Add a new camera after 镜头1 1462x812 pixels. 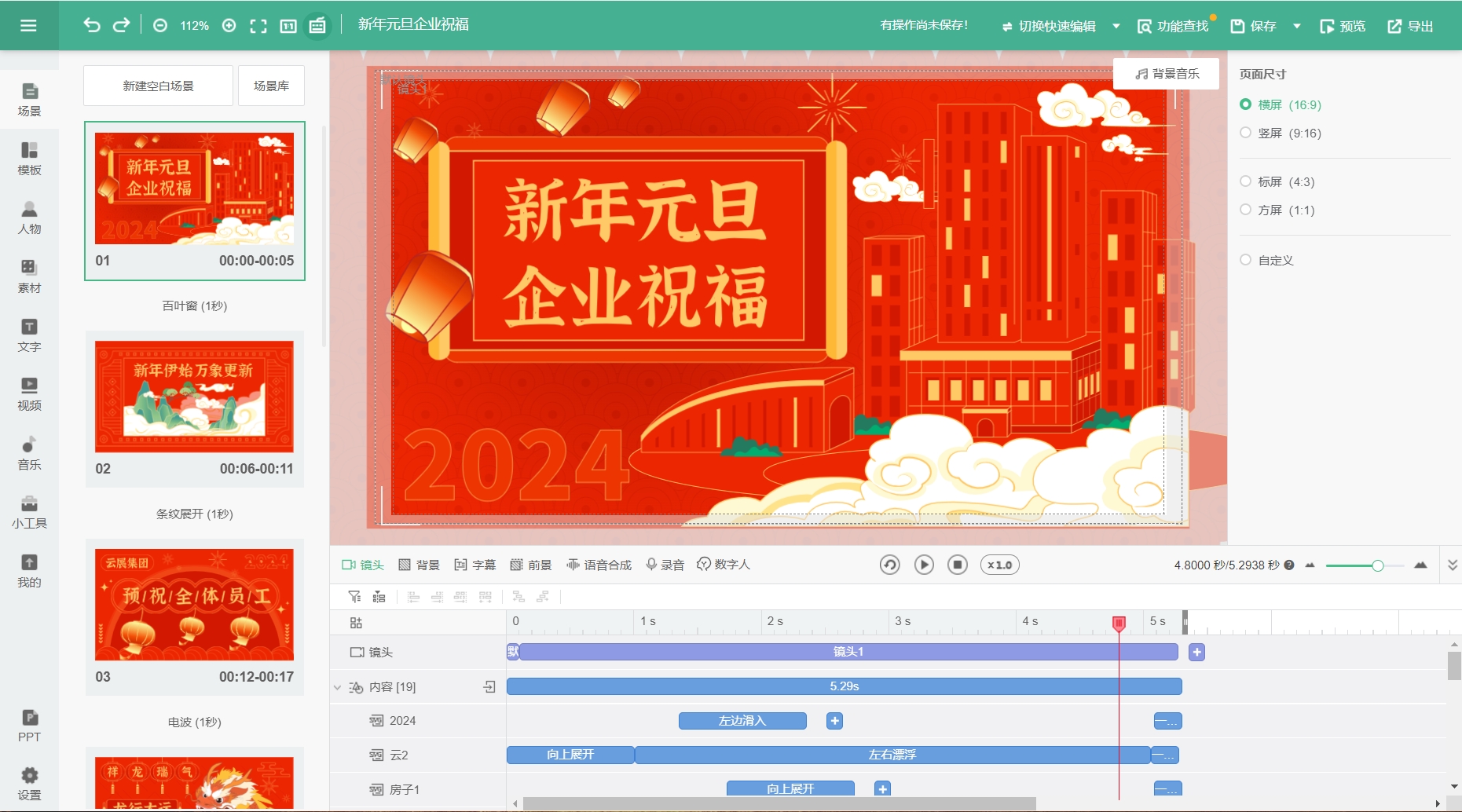(1196, 653)
